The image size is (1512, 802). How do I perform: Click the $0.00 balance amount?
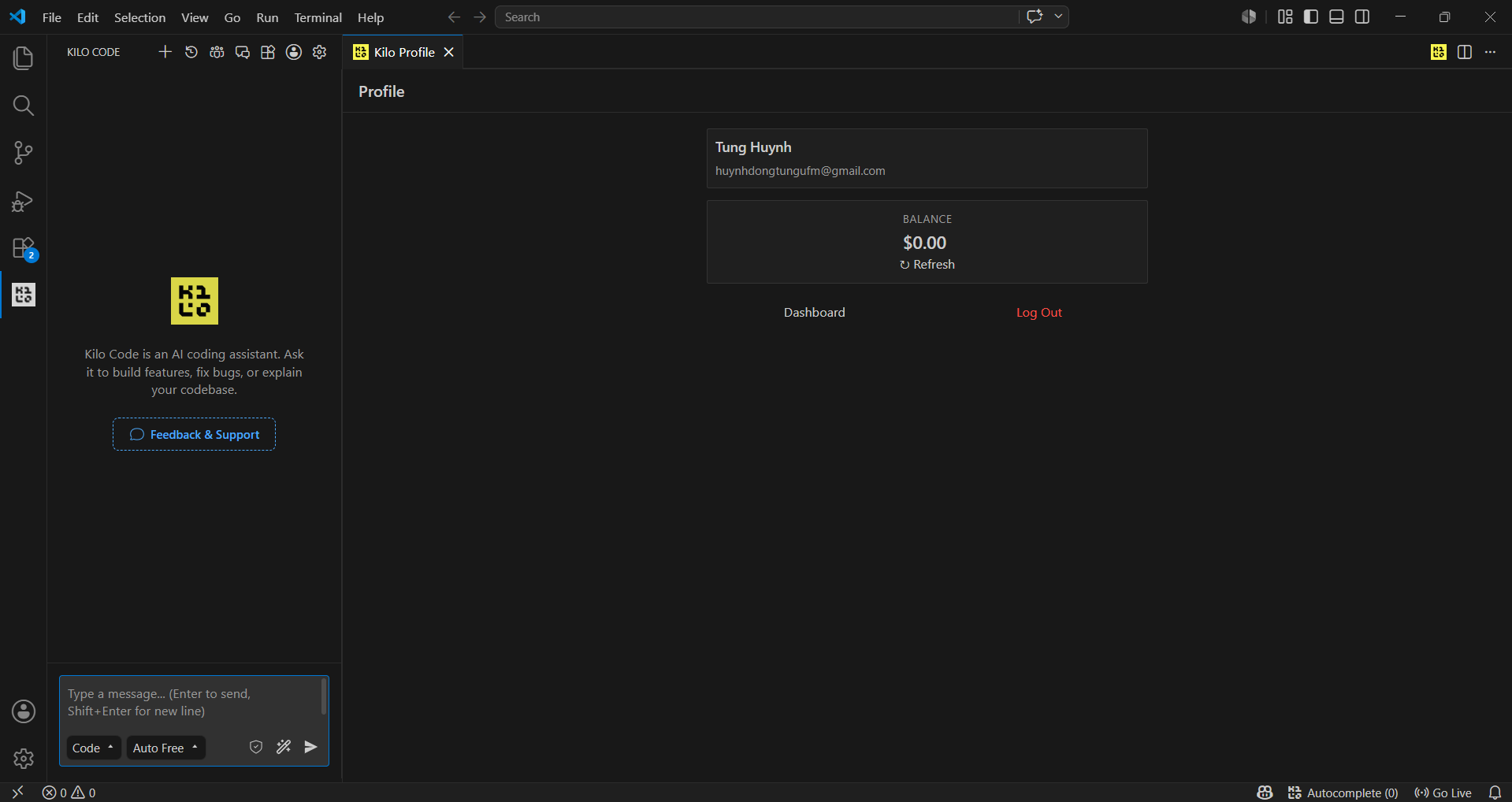pyautogui.click(x=925, y=243)
